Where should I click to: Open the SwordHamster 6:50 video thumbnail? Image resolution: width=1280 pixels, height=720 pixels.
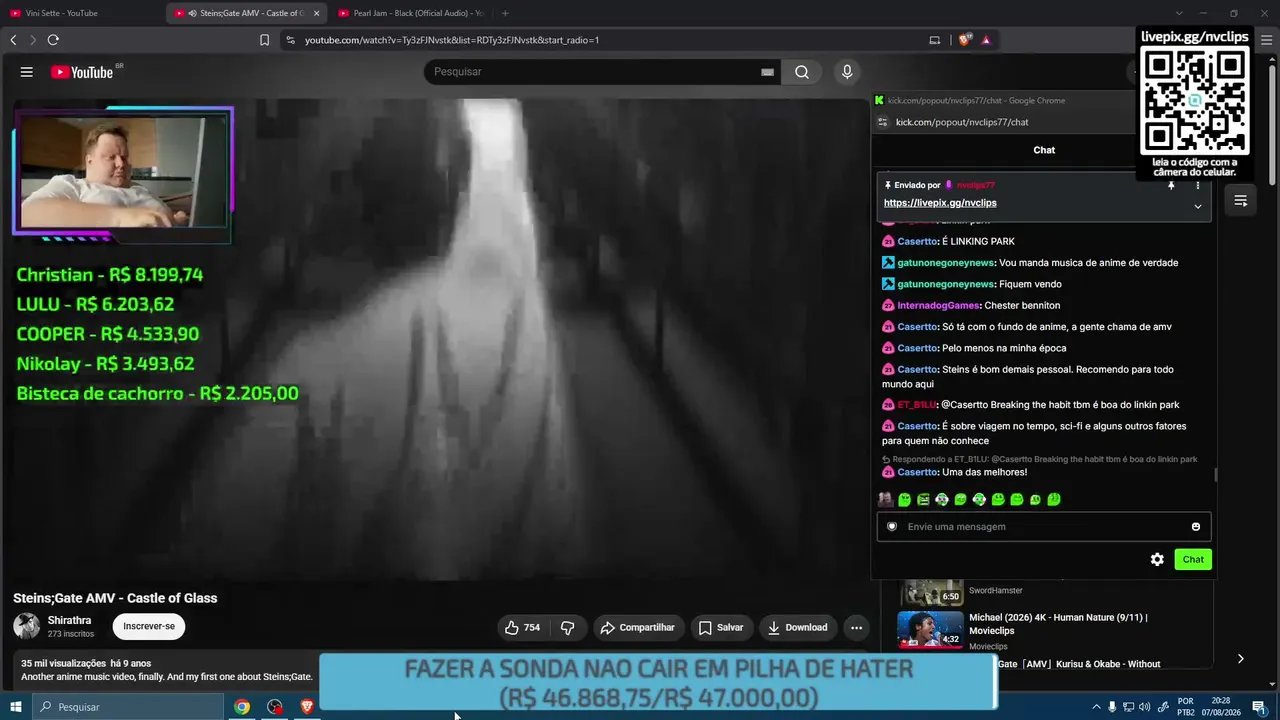(930, 592)
